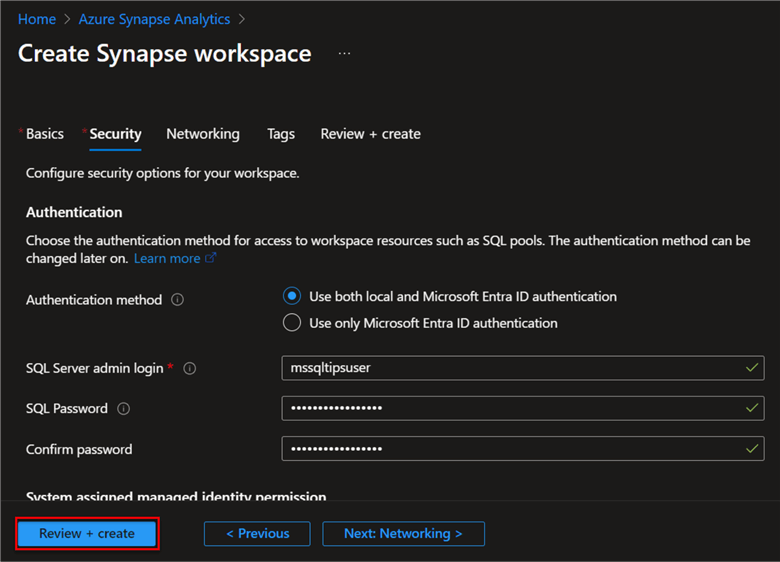Open the Review + create tab

pos(370,134)
